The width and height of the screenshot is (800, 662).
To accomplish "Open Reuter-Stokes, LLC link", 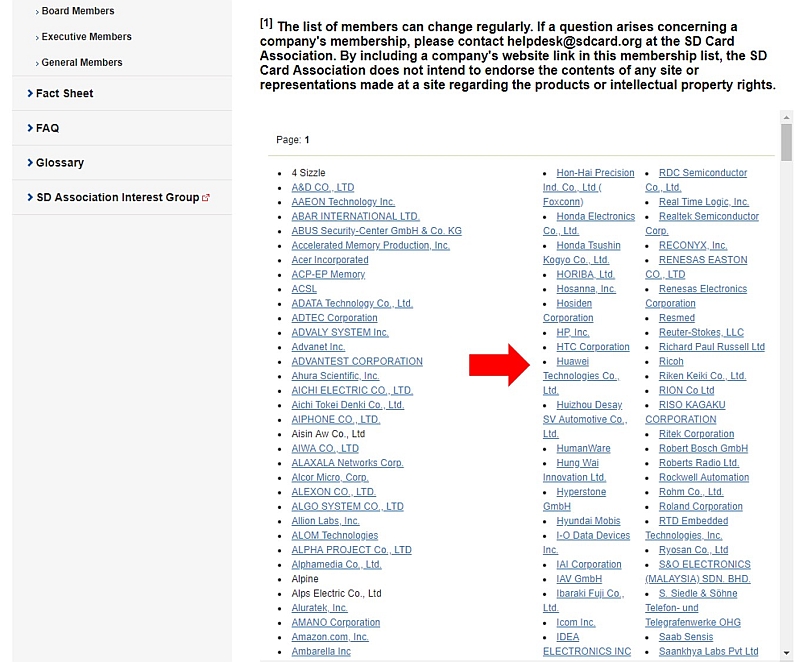I will (701, 333).
